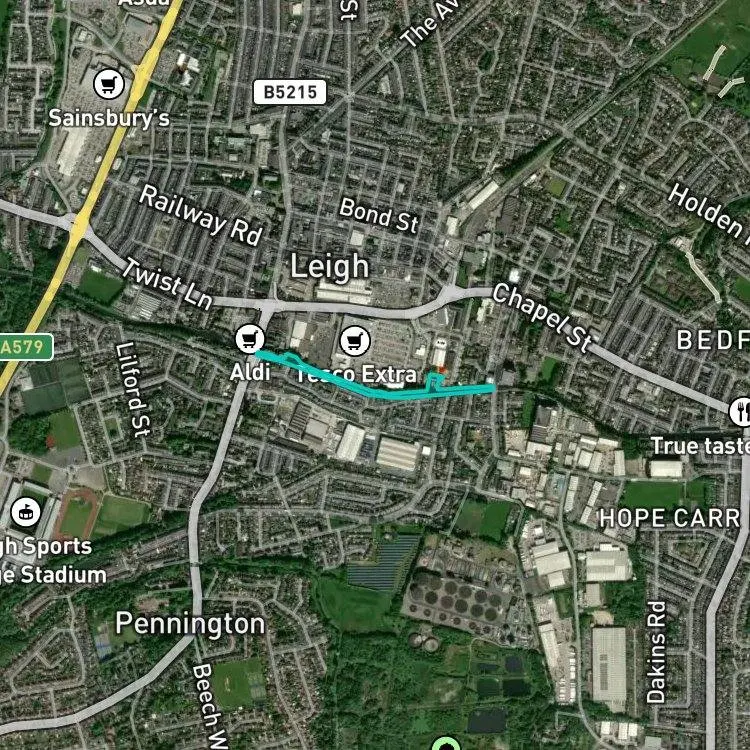This screenshot has width=750, height=750.
Task: Tap the Bond St street label
Action: point(379,215)
